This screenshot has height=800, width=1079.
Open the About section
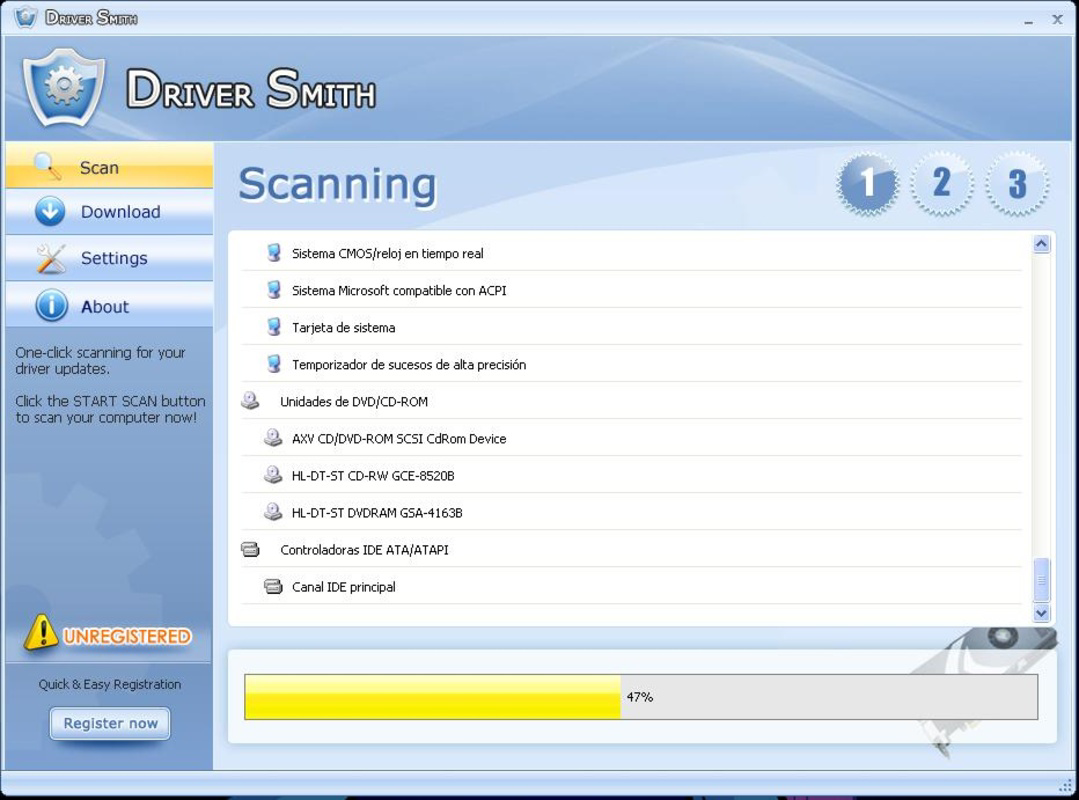click(109, 305)
